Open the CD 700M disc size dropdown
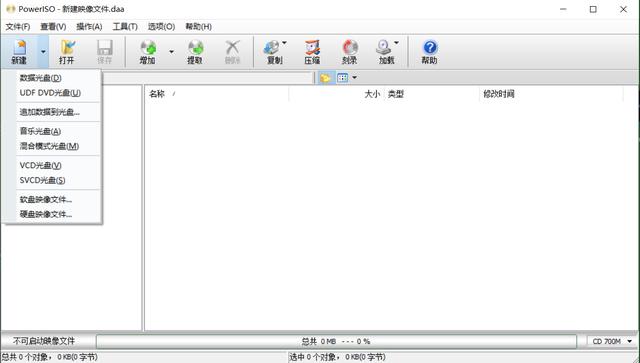Screen dimensions: 640x363 click(611, 341)
